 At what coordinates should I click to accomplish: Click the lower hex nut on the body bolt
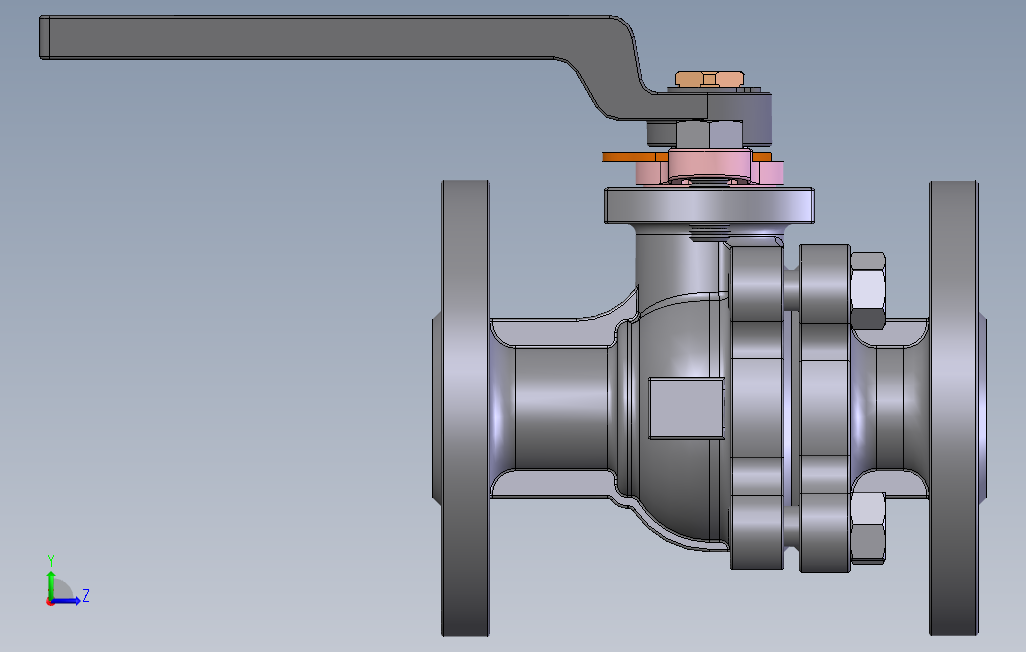pyautogui.click(x=868, y=528)
